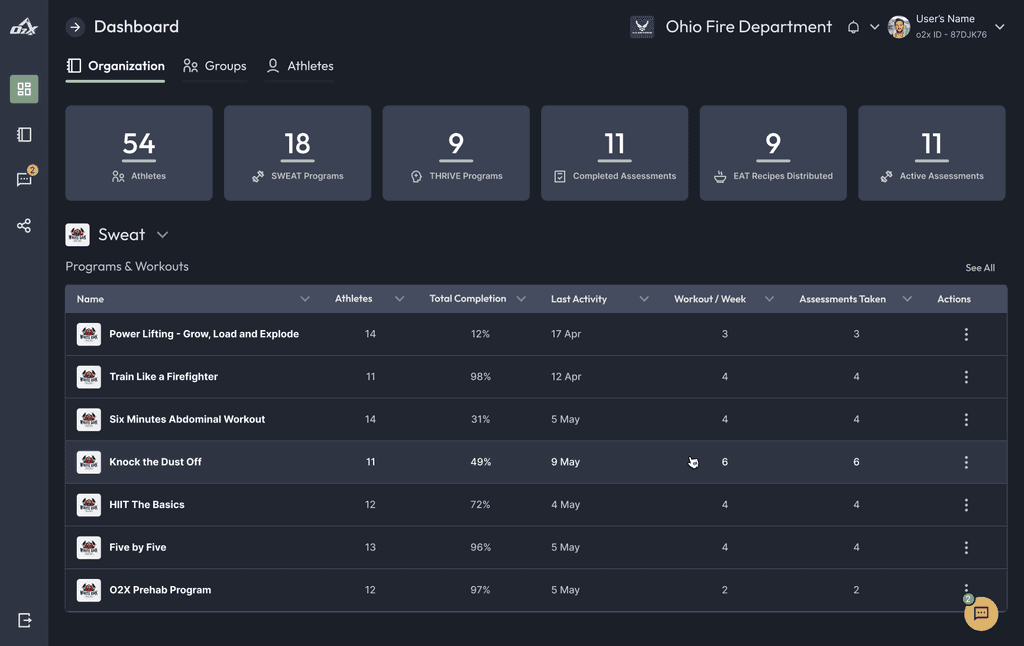This screenshot has width=1024, height=646.
Task: Click the arrow icon beside Dashboard title
Action: tap(75, 27)
